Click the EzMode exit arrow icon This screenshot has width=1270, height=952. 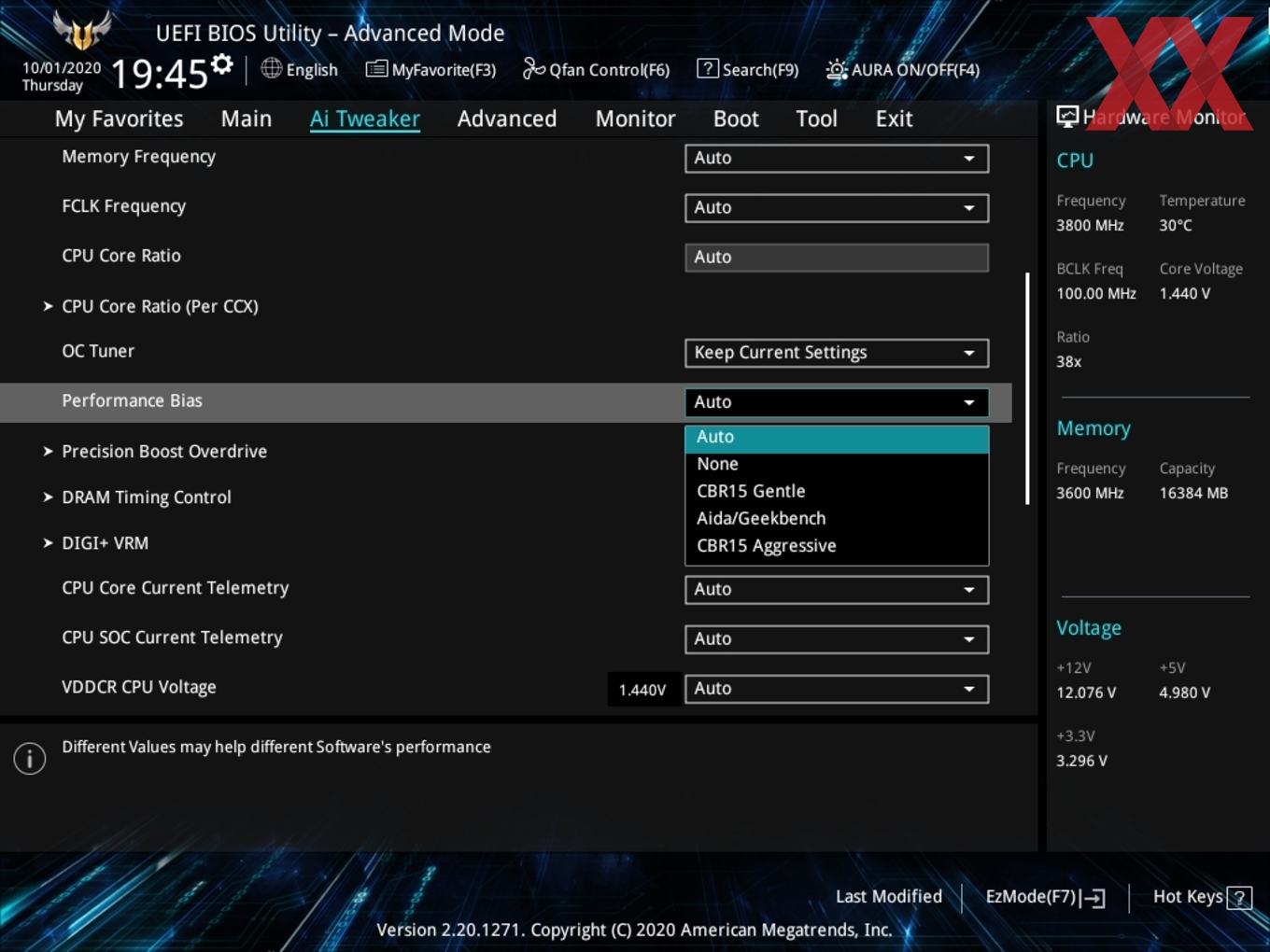tap(1094, 898)
